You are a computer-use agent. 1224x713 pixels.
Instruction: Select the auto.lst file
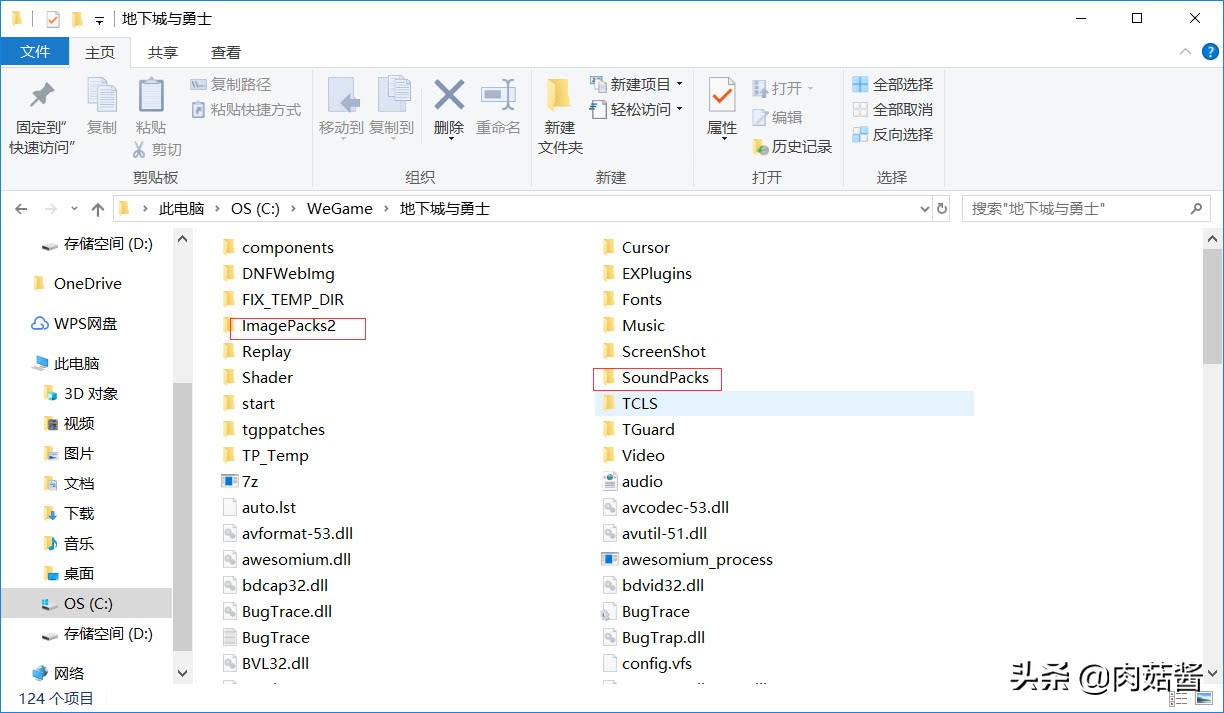coord(258,507)
